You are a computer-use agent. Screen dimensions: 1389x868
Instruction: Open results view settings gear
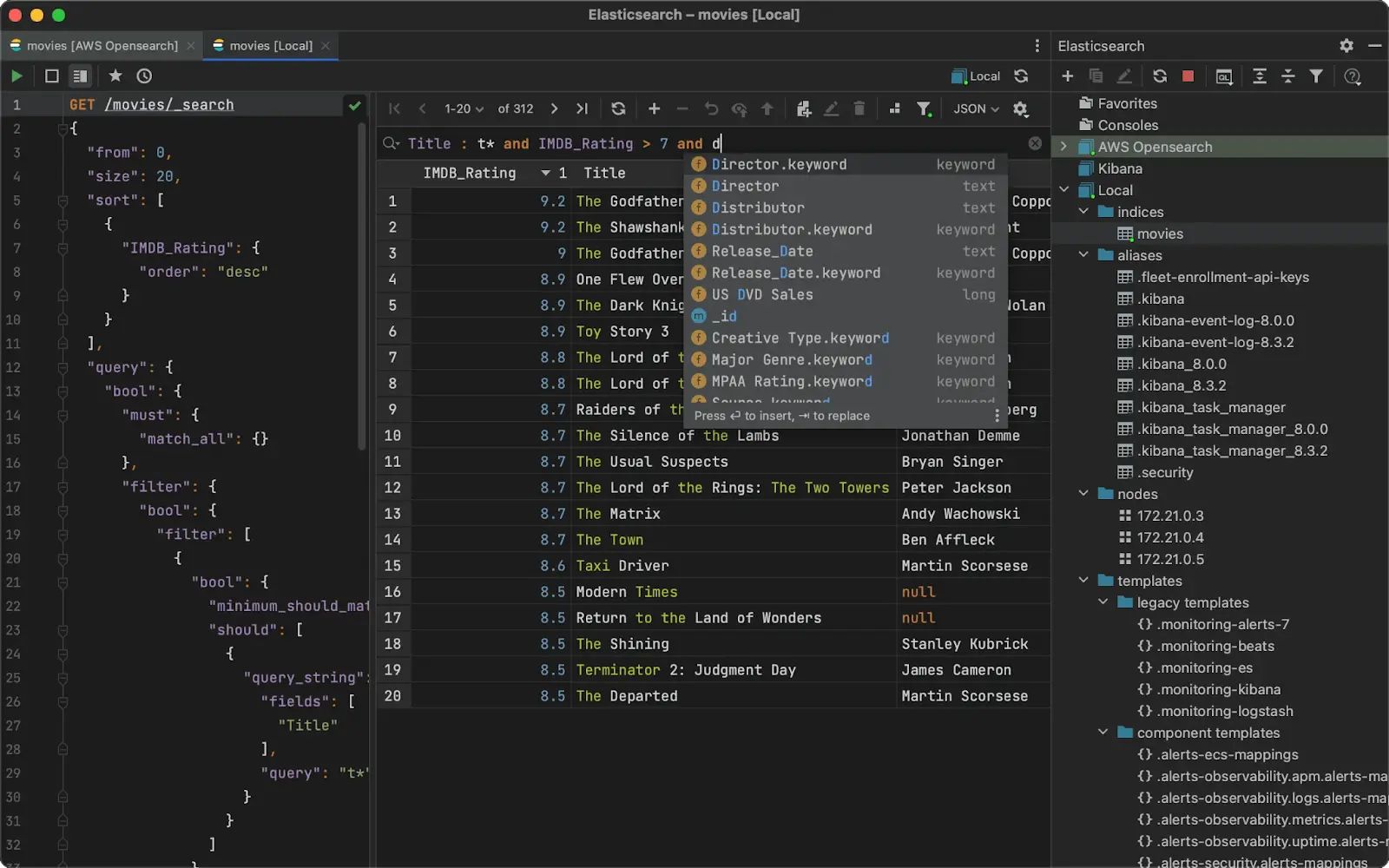[1021, 108]
